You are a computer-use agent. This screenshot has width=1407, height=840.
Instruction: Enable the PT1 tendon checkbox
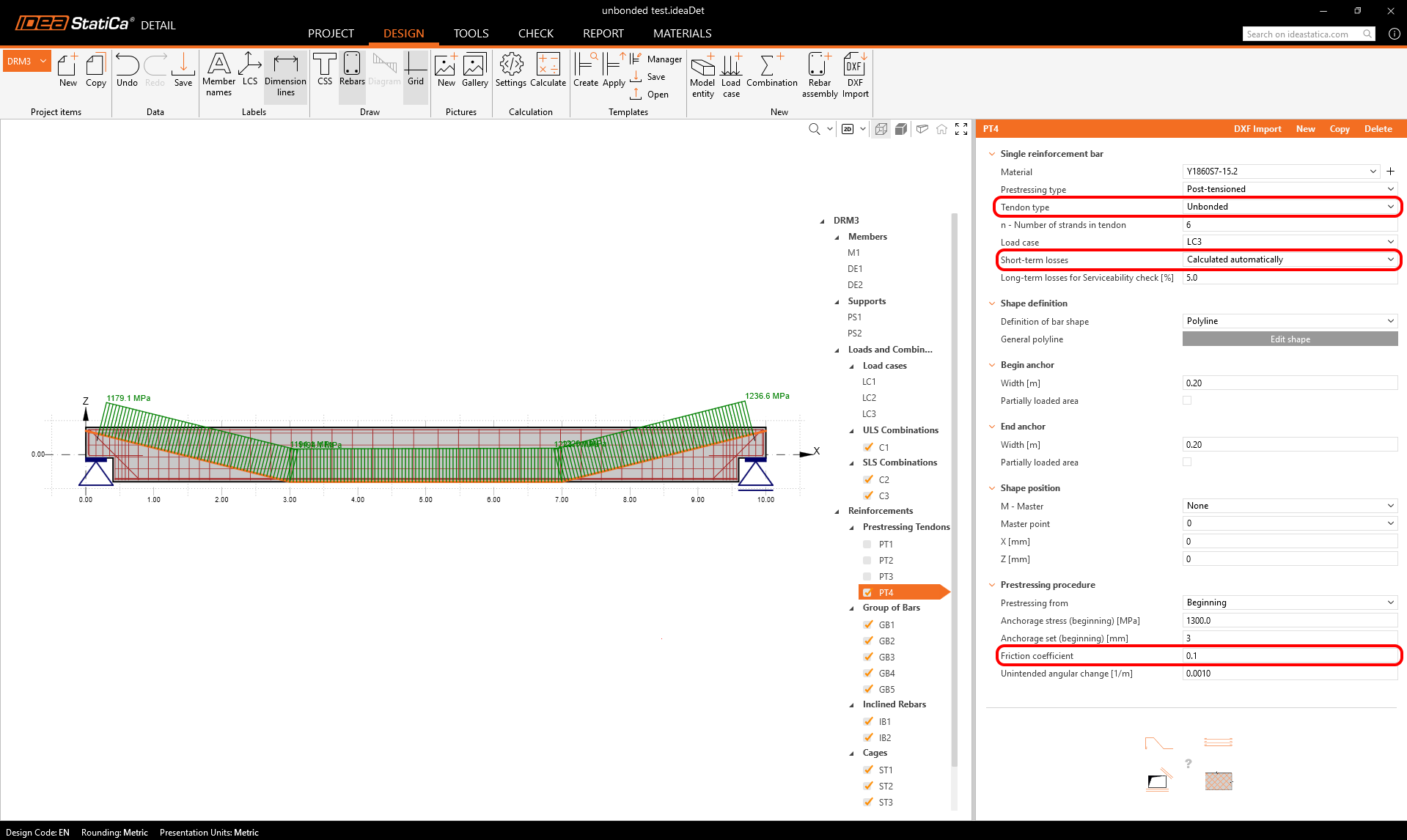[x=867, y=545]
